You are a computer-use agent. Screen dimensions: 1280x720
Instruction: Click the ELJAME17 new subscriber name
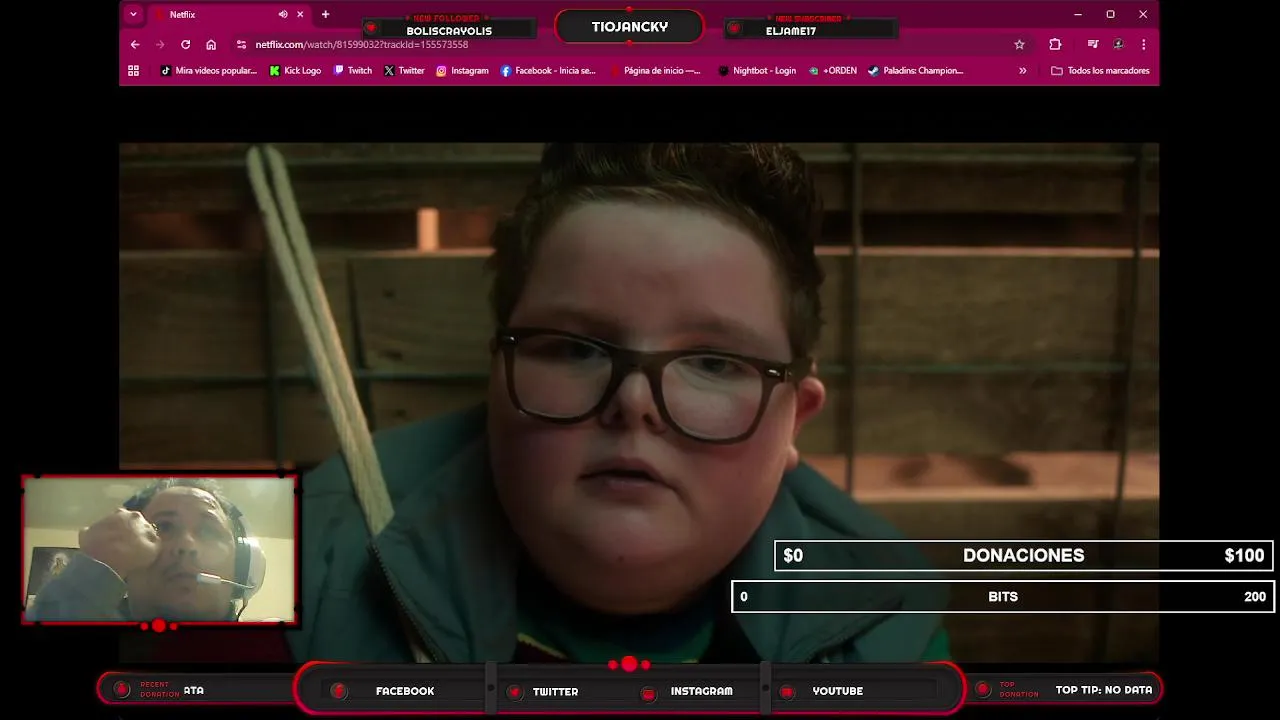791,31
